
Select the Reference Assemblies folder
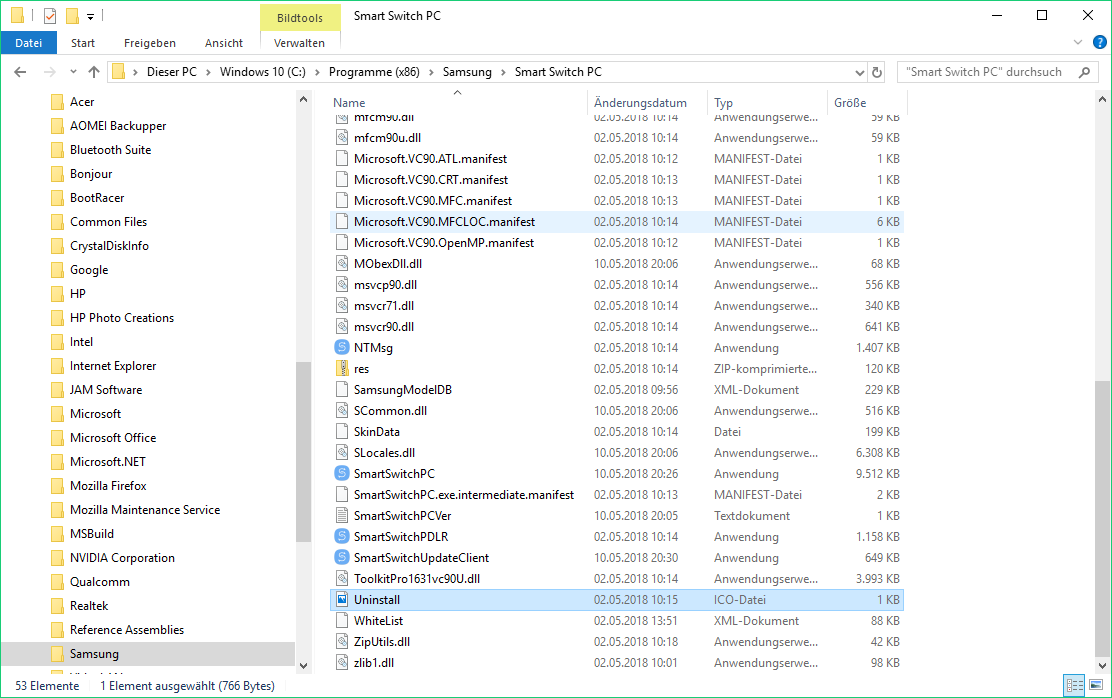(126, 629)
